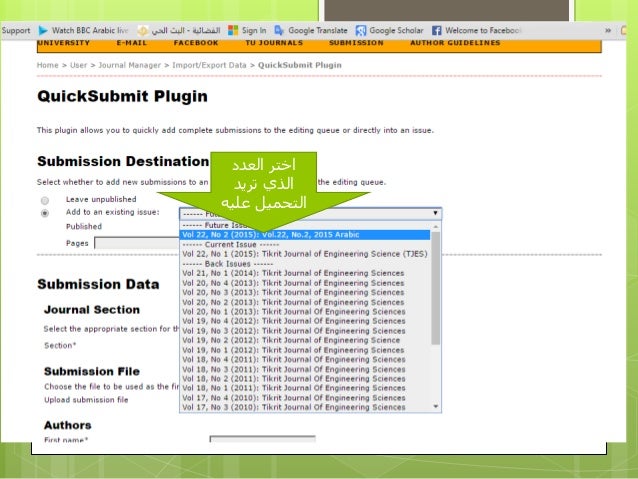Go to User breadcrumb link

[79, 65]
